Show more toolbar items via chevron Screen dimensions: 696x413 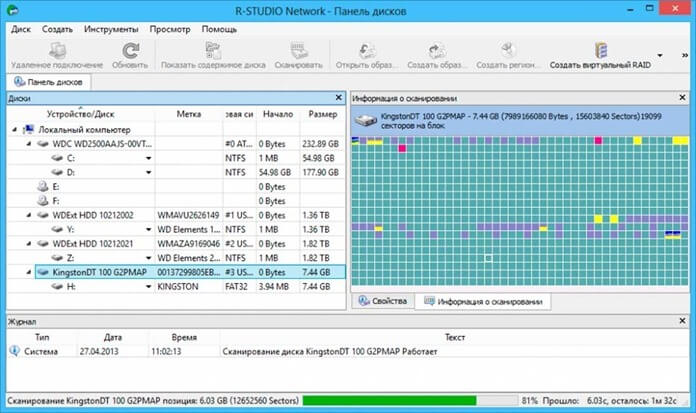(685, 56)
